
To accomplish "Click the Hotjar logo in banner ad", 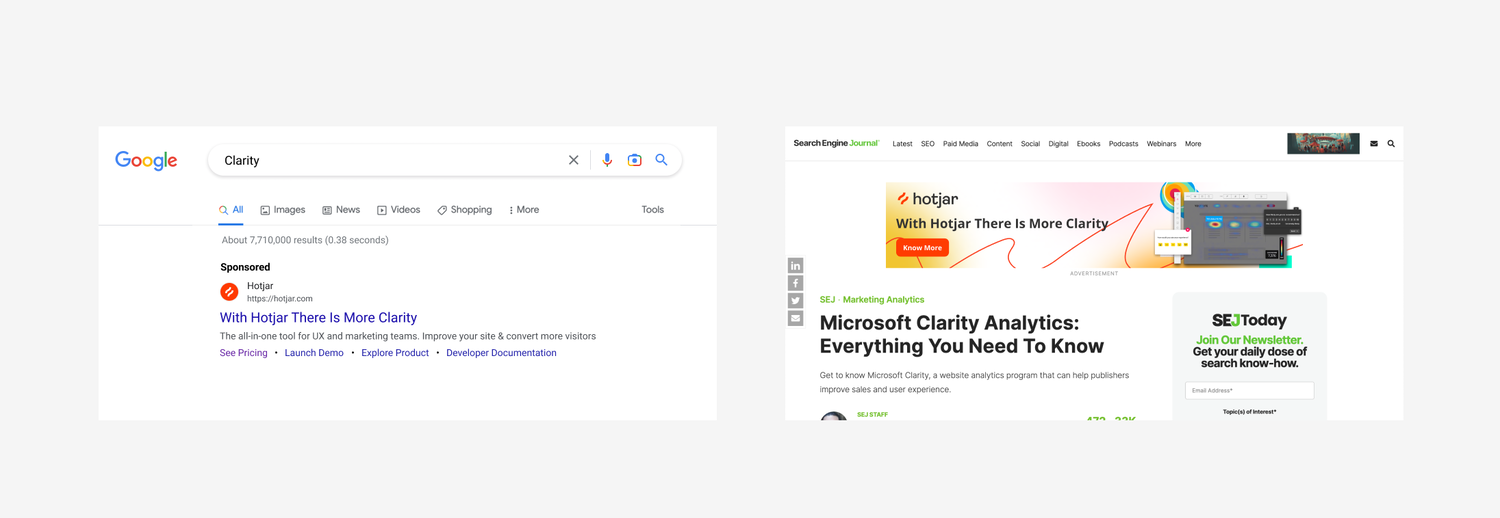I will tap(927, 200).
